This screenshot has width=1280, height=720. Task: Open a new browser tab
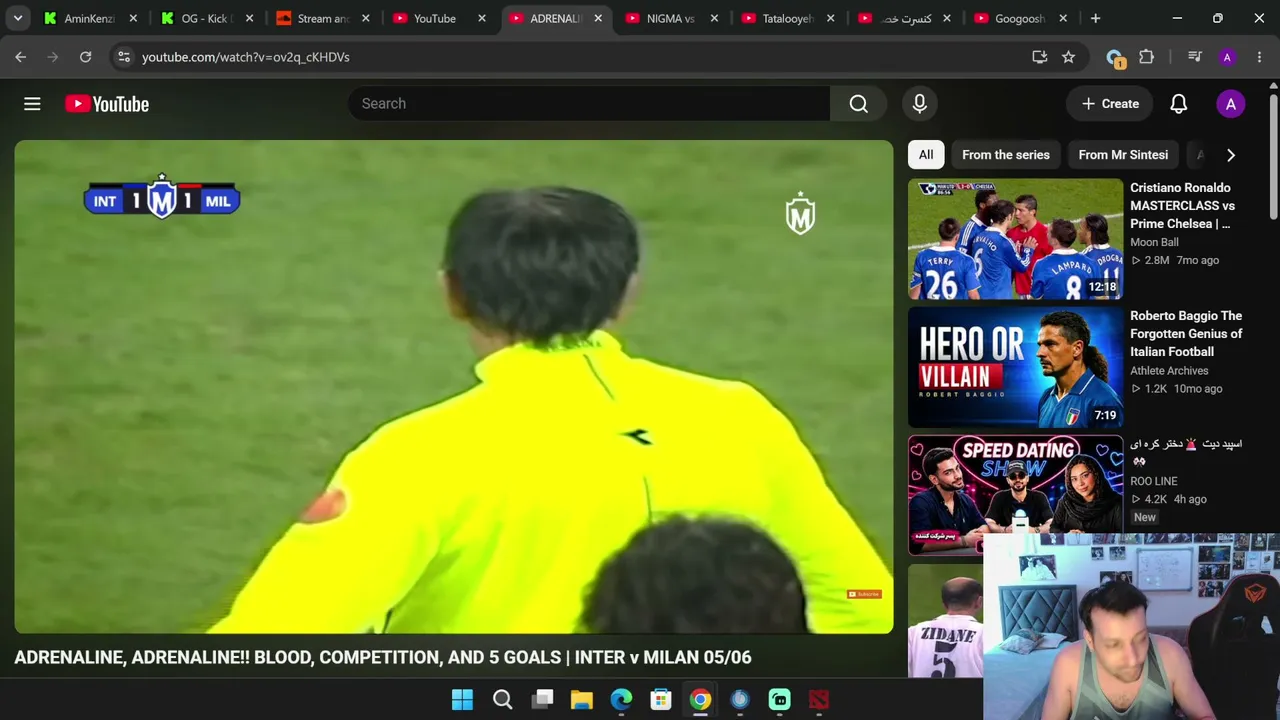coord(1095,18)
